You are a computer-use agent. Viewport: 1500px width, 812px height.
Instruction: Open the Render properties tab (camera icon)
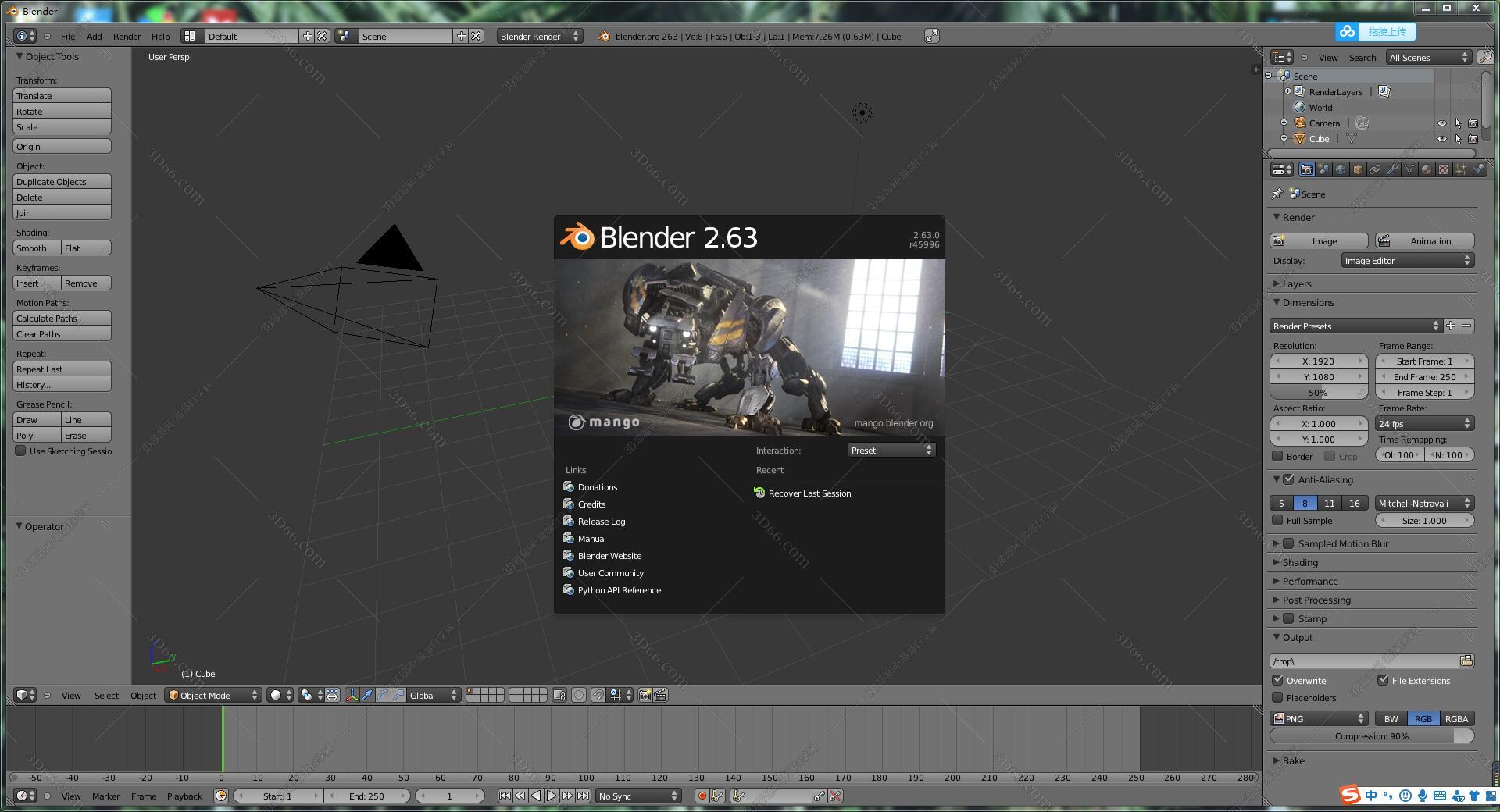tap(1306, 169)
